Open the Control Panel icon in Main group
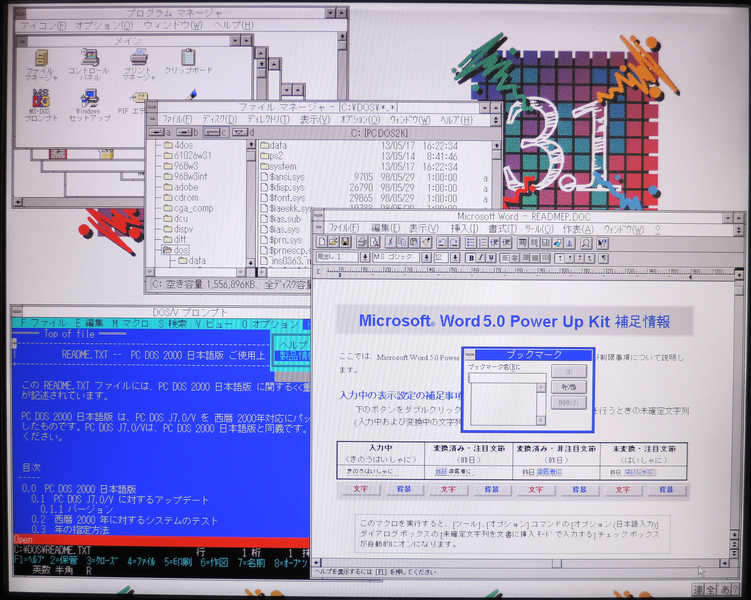751x600 pixels. [x=90, y=64]
